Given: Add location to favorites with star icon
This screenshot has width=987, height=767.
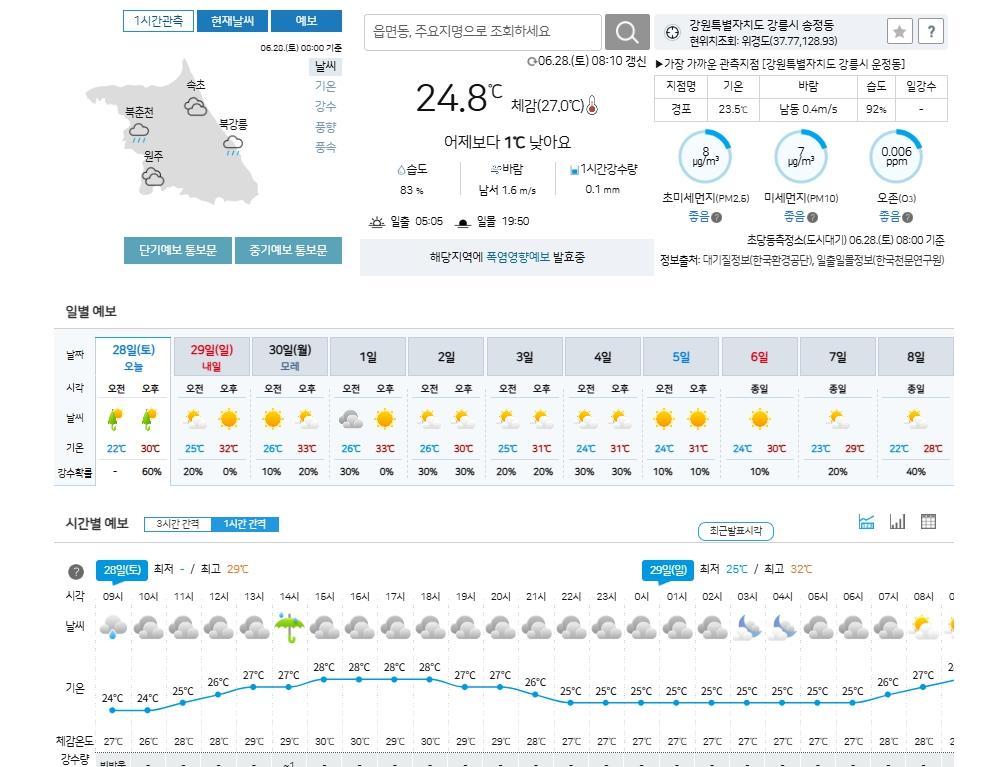Looking at the screenshot, I should click(x=899, y=32).
